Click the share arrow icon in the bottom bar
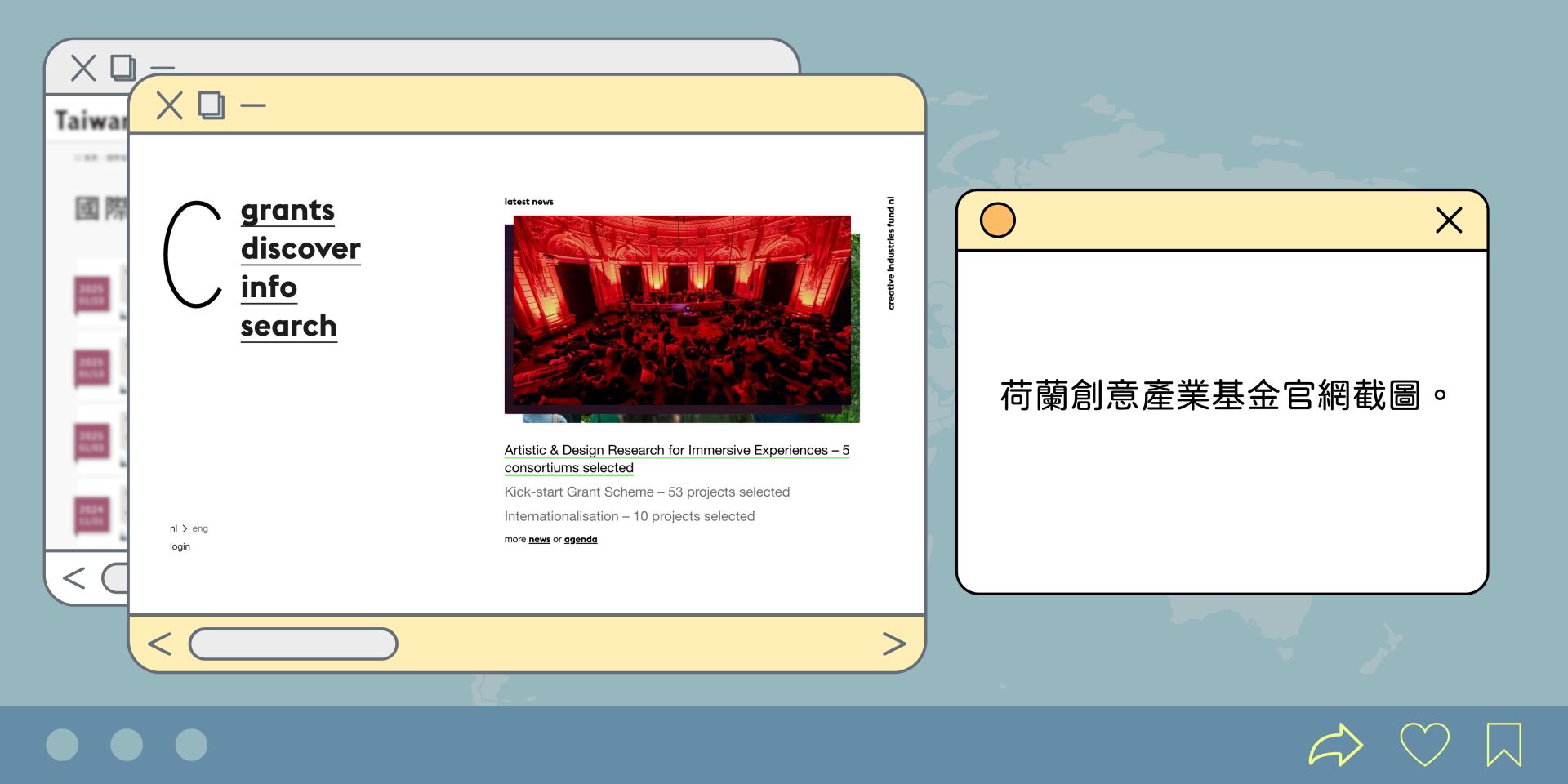Viewport: 1568px width, 784px height. [x=1337, y=744]
